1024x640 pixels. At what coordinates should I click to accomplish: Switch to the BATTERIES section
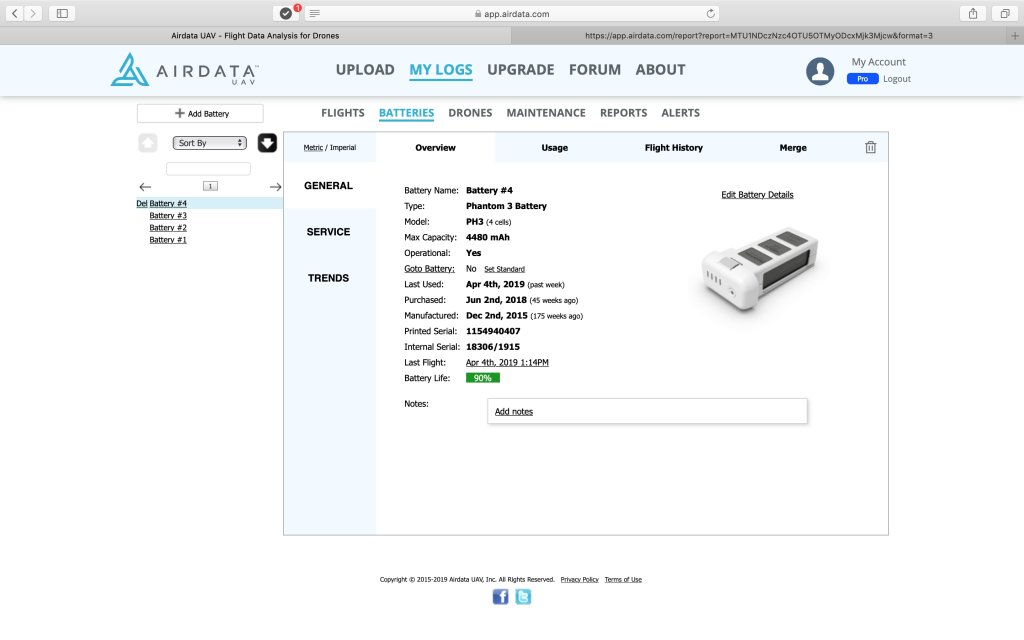point(406,113)
